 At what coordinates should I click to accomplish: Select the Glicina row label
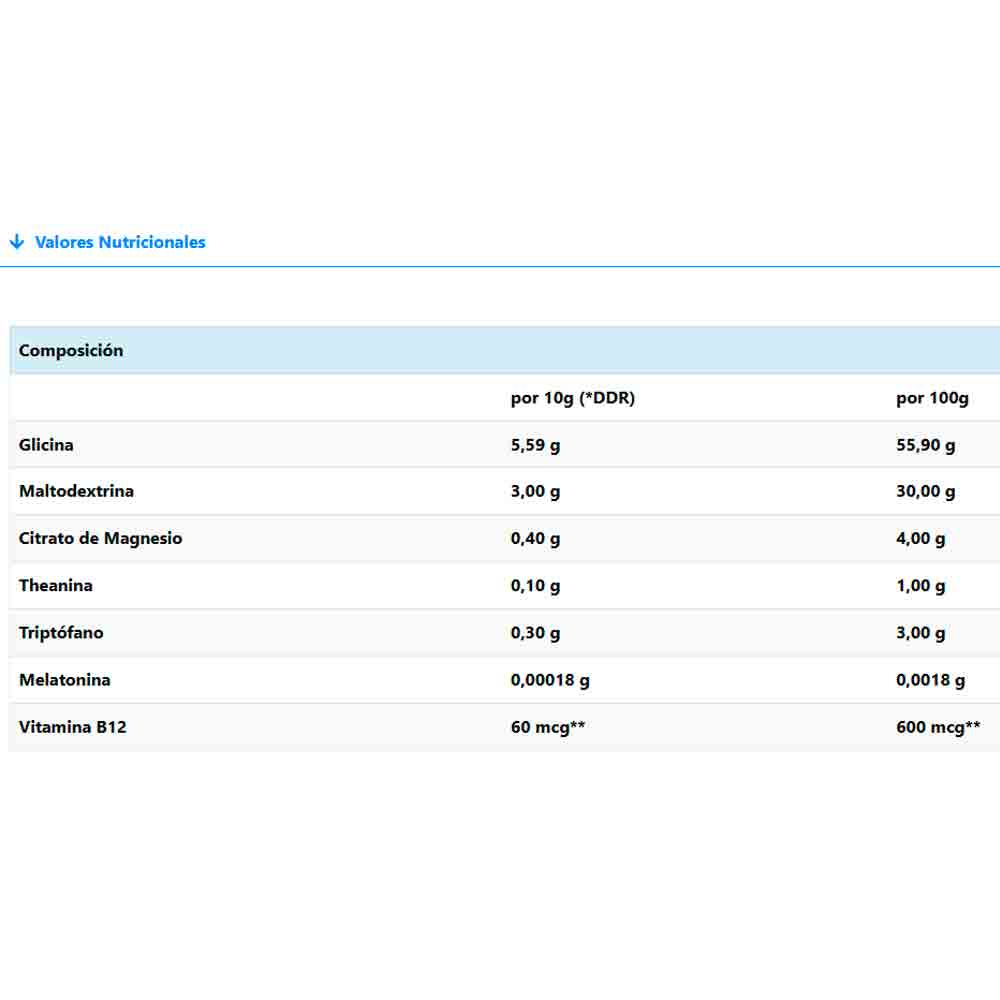click(x=46, y=445)
